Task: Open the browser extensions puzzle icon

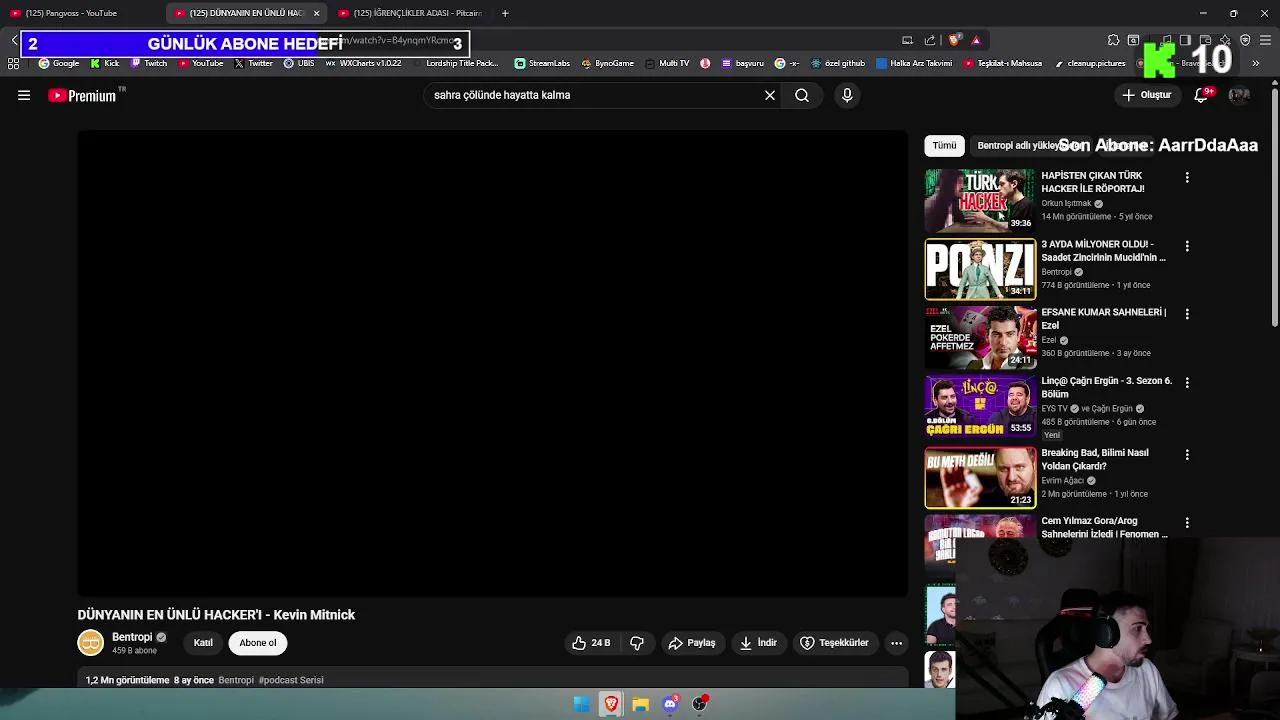Action: [1113, 40]
